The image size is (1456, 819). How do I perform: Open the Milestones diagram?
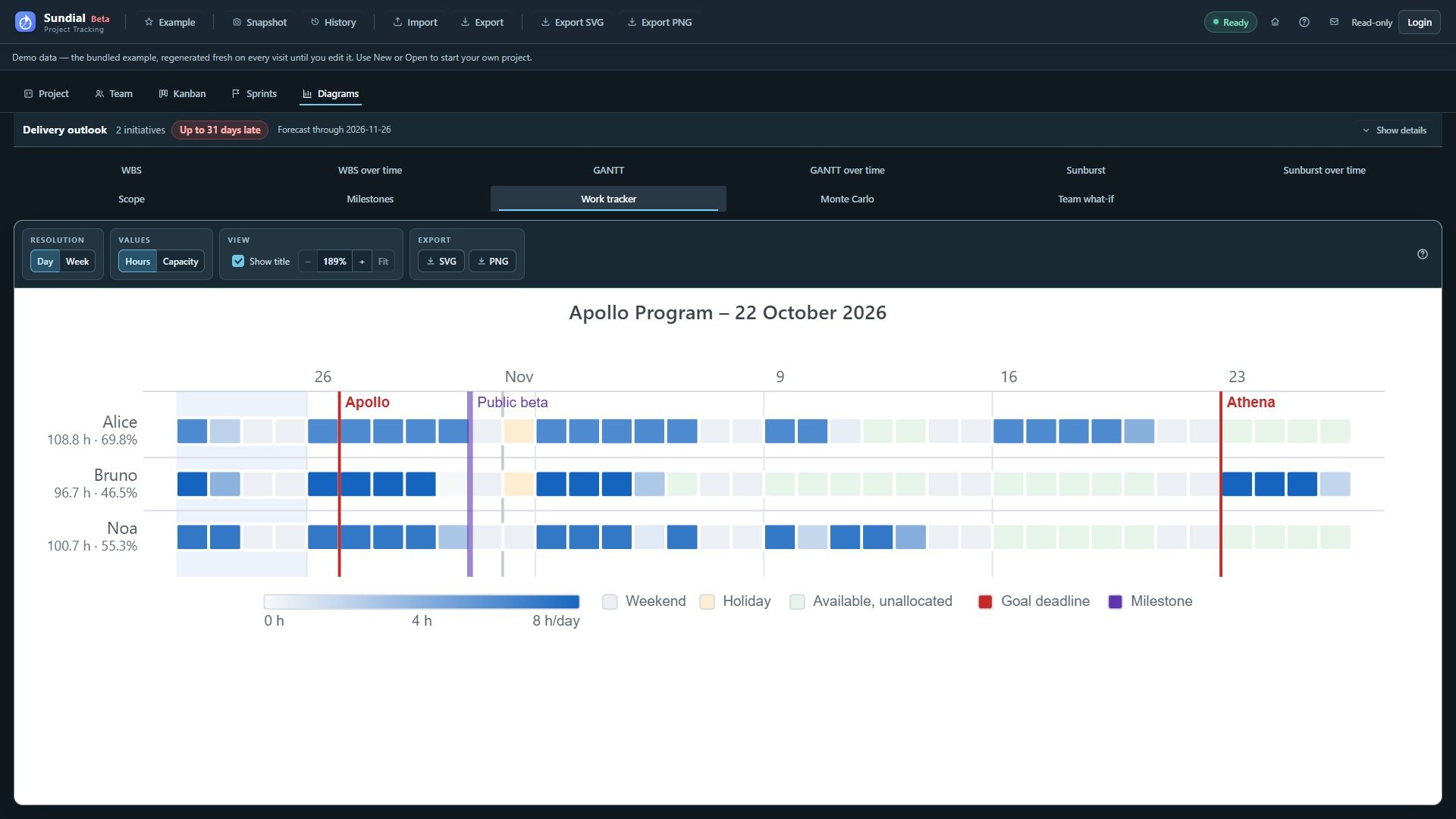370,199
